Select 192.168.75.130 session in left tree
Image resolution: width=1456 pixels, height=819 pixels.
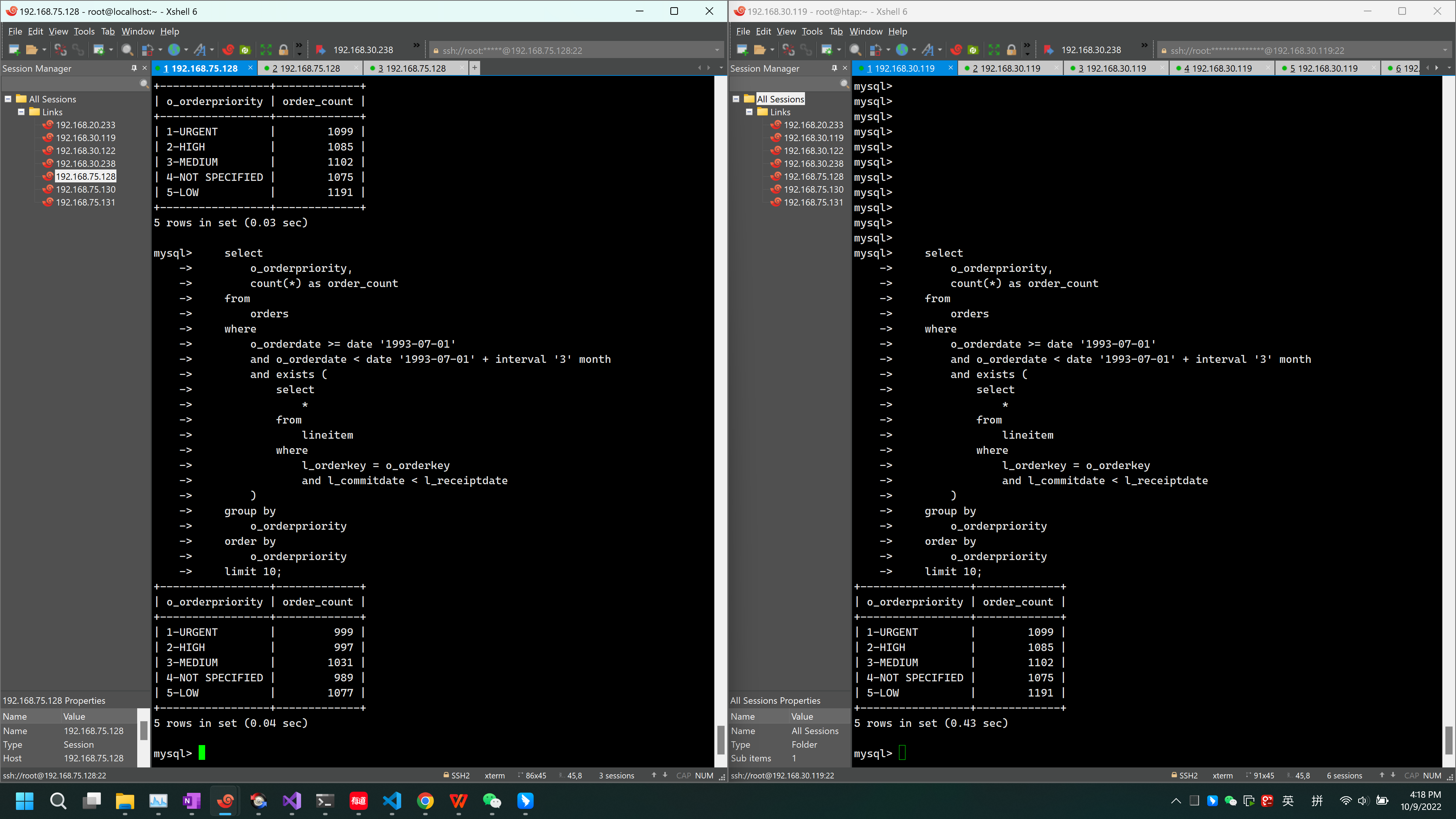tap(85, 189)
